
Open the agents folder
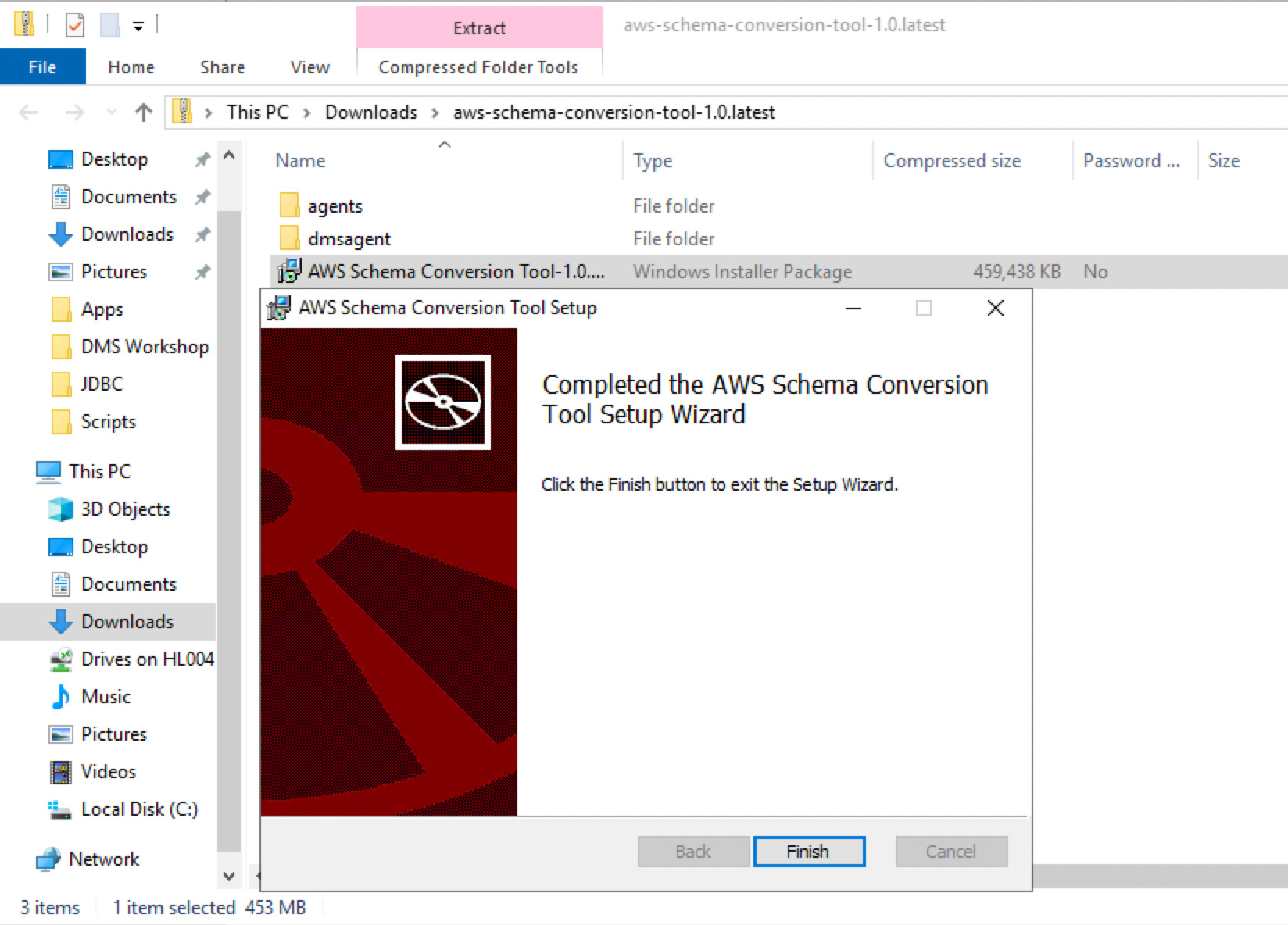pos(336,205)
